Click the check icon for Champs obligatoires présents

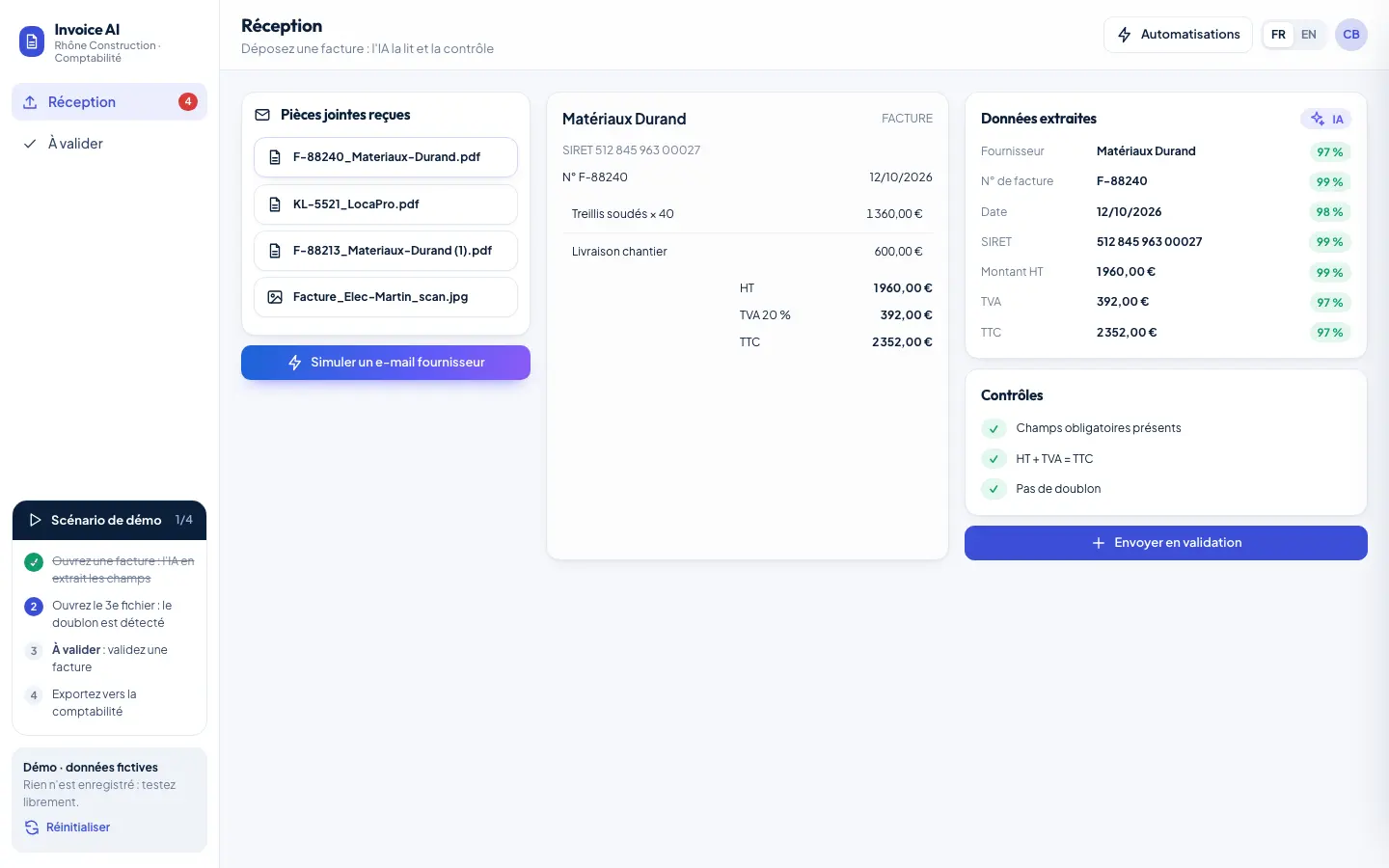coord(994,428)
